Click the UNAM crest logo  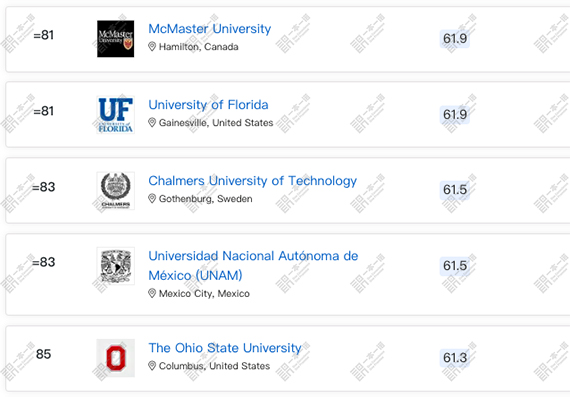(116, 266)
